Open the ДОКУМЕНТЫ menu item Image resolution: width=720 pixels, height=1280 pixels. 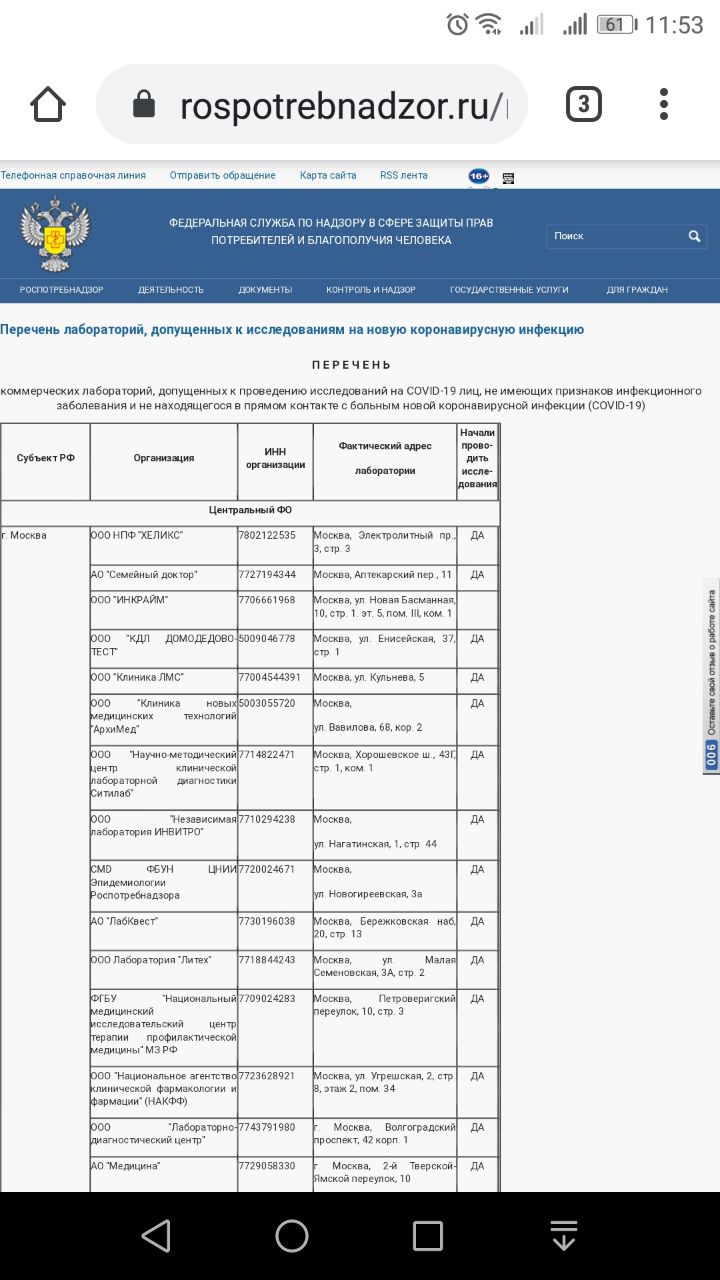point(265,290)
